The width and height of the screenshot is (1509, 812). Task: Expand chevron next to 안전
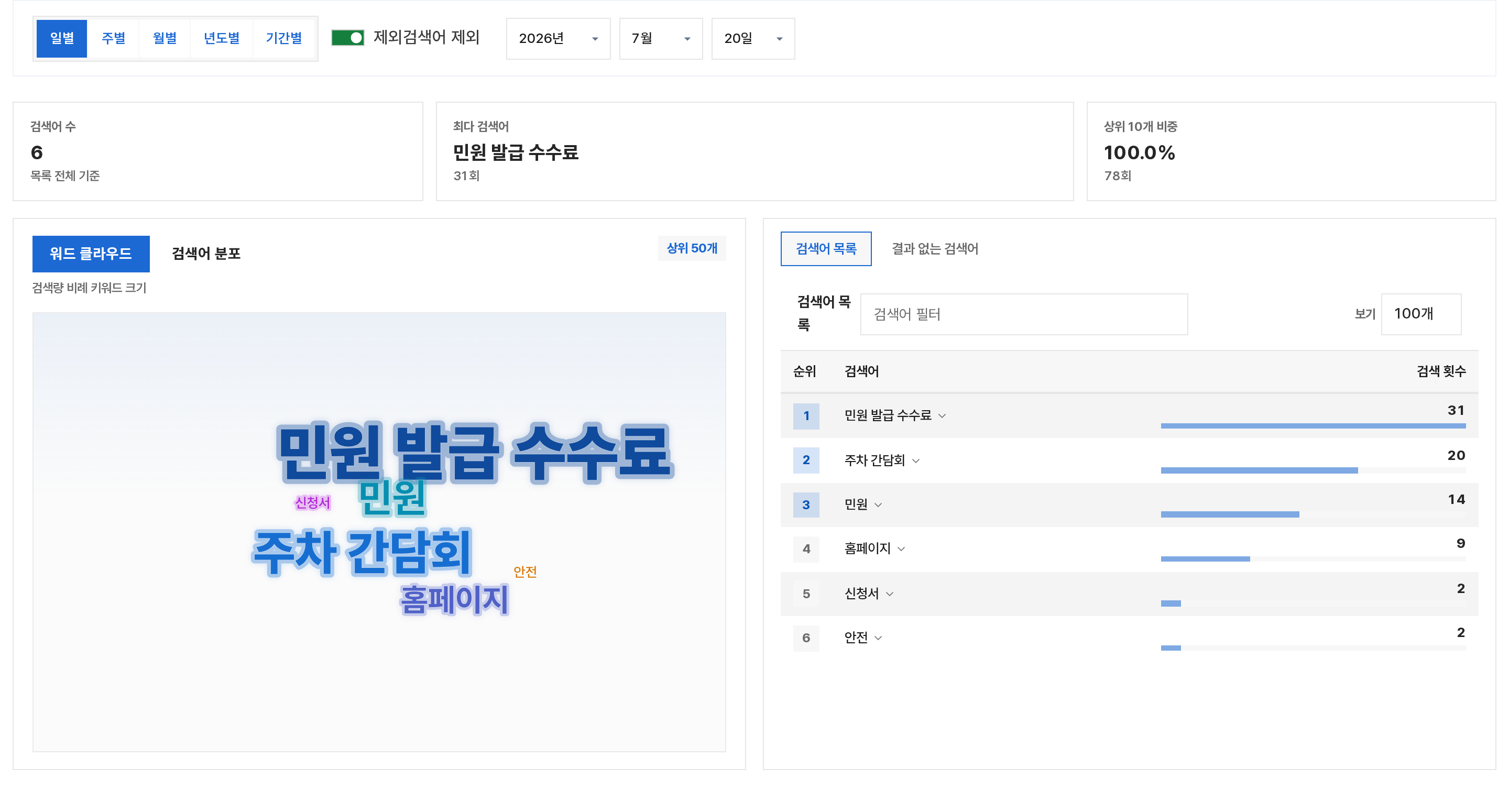878,638
